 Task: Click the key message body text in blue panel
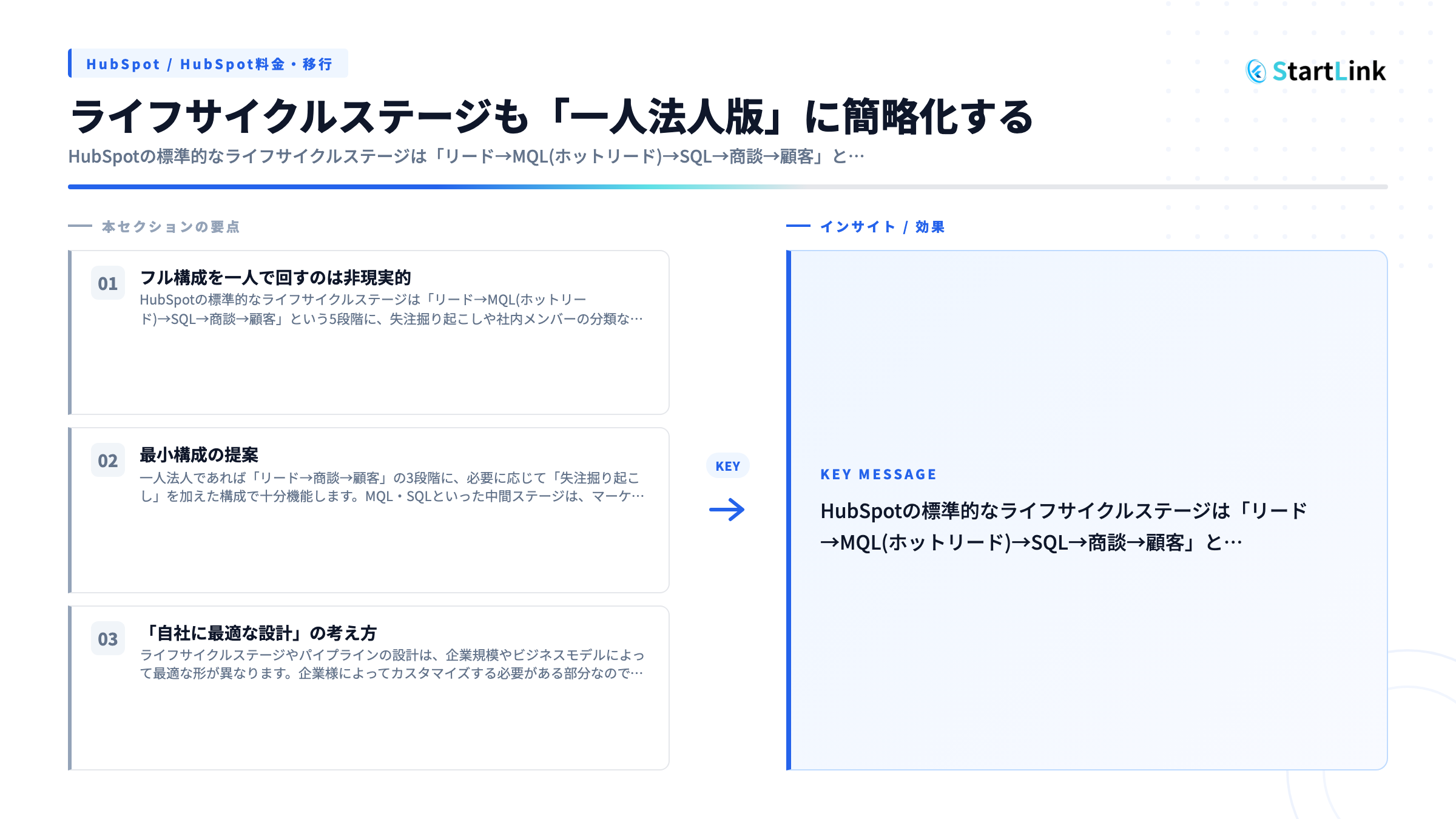point(1063,527)
